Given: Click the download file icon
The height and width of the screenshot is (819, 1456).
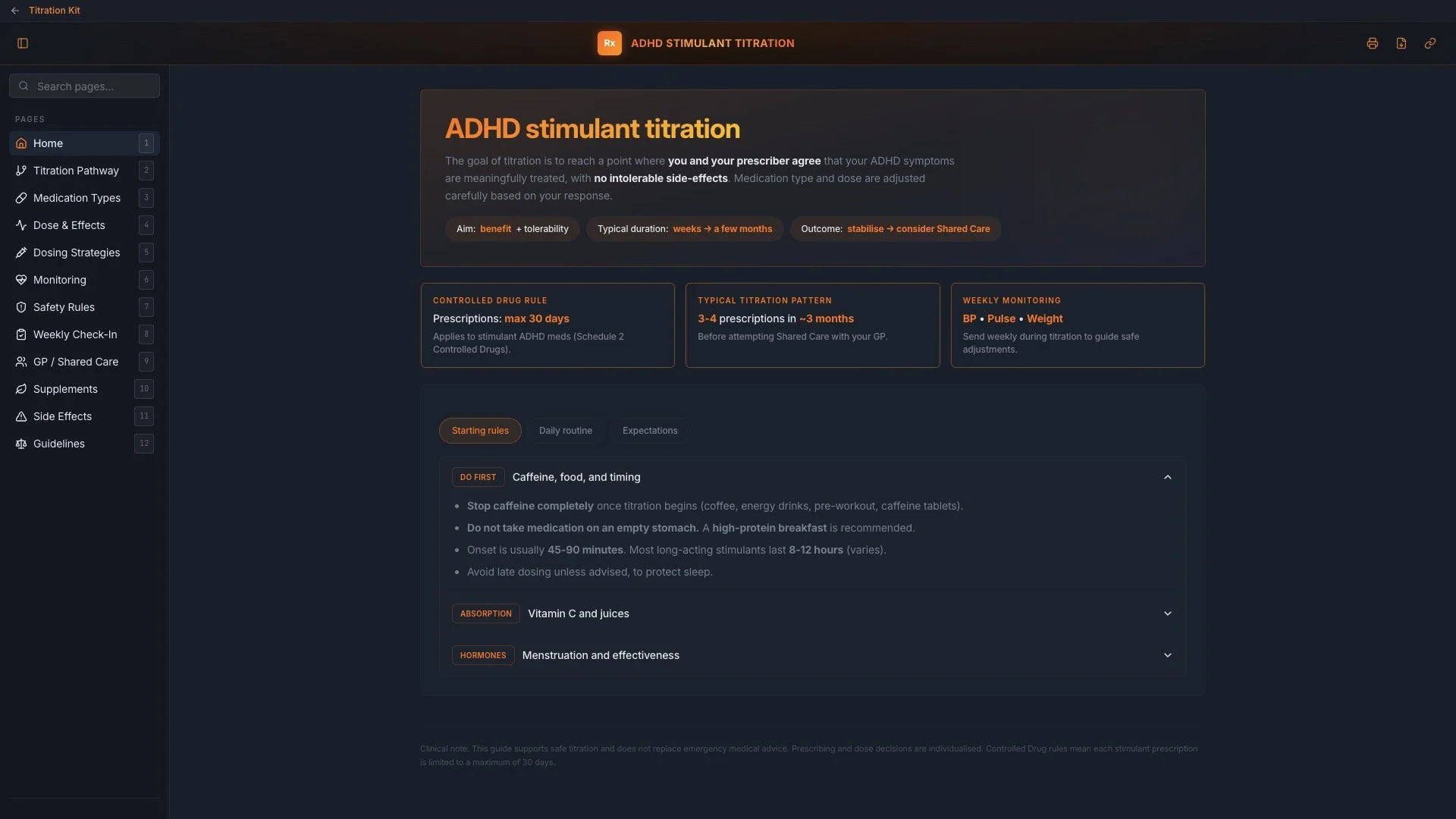Looking at the screenshot, I should [x=1401, y=43].
